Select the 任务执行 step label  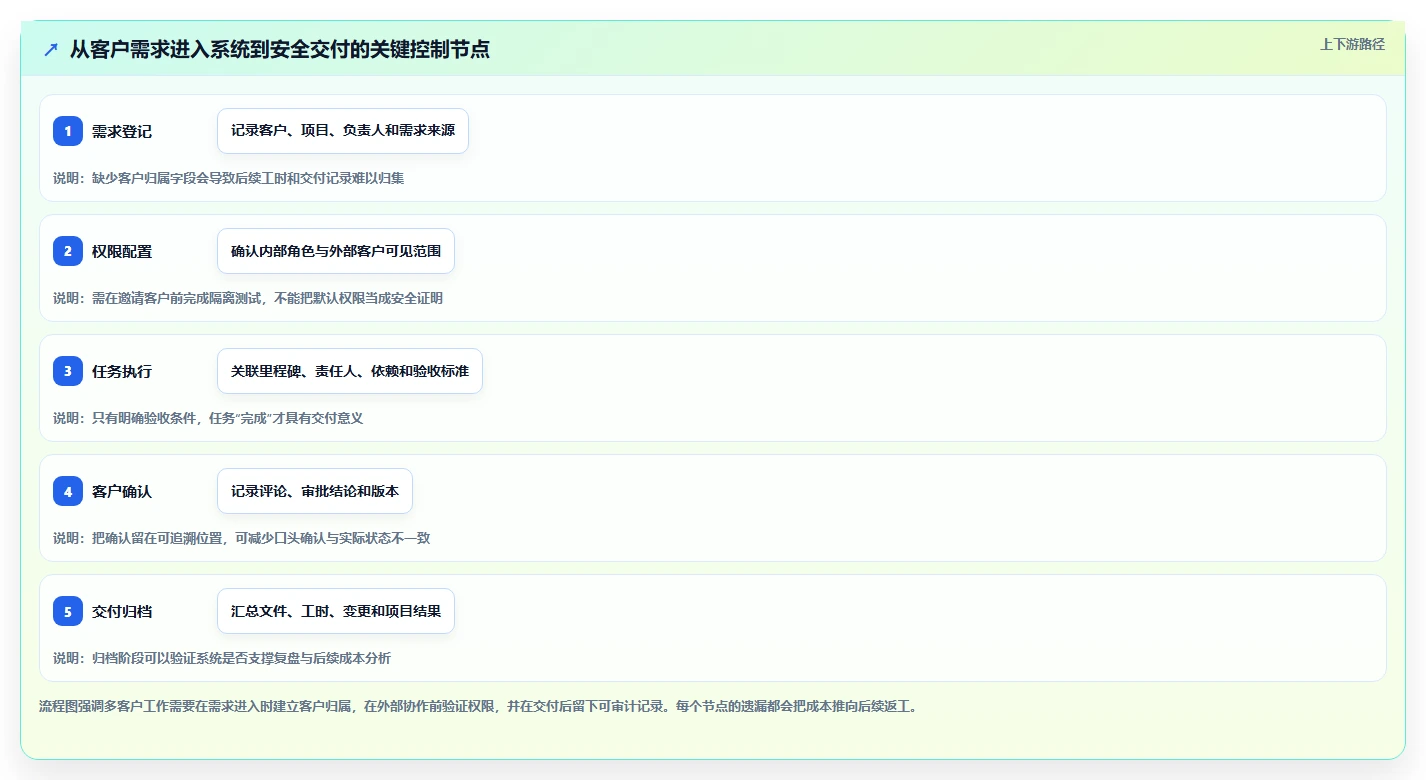point(122,371)
